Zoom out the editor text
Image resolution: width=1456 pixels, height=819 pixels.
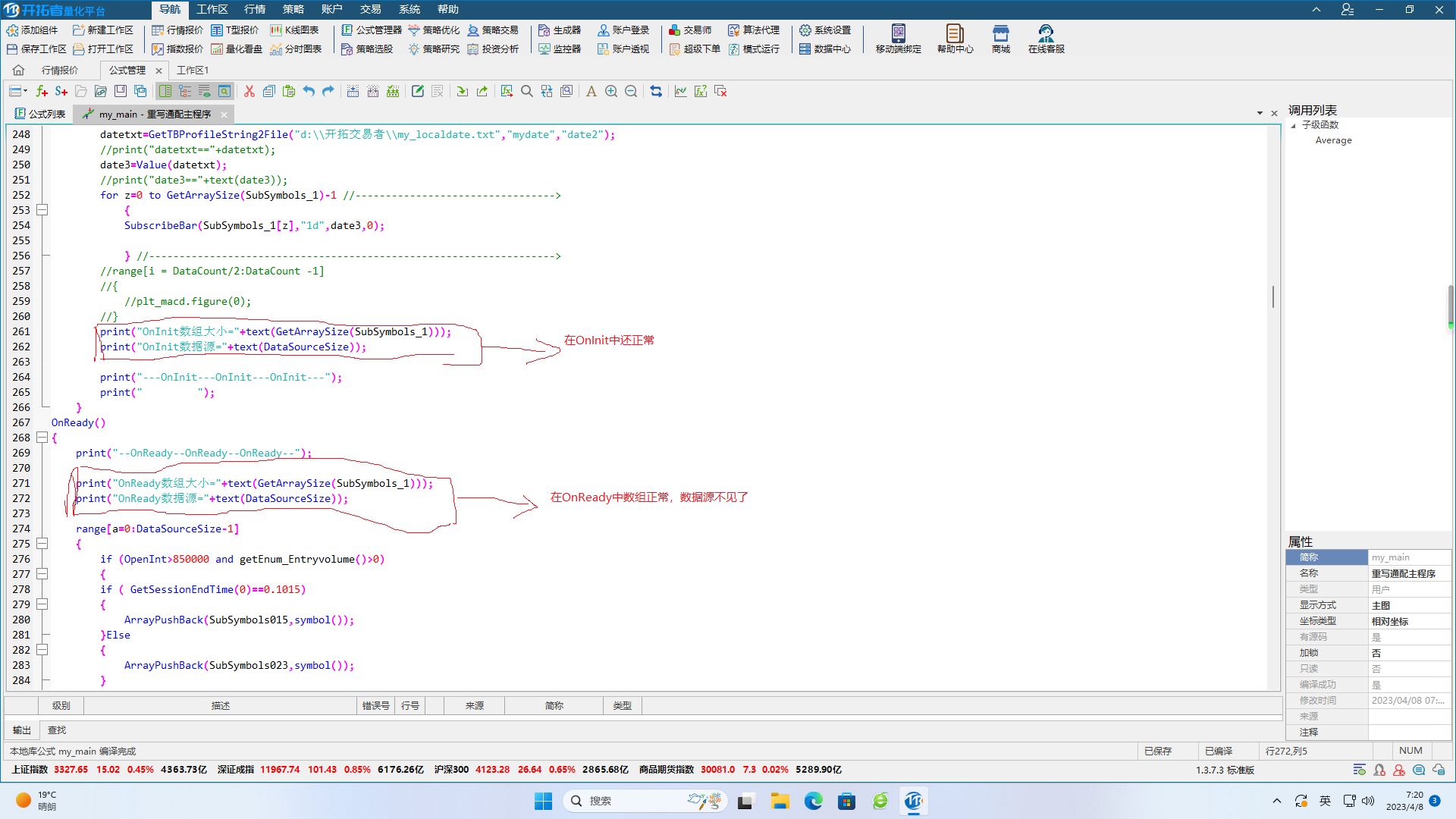pyautogui.click(x=631, y=91)
